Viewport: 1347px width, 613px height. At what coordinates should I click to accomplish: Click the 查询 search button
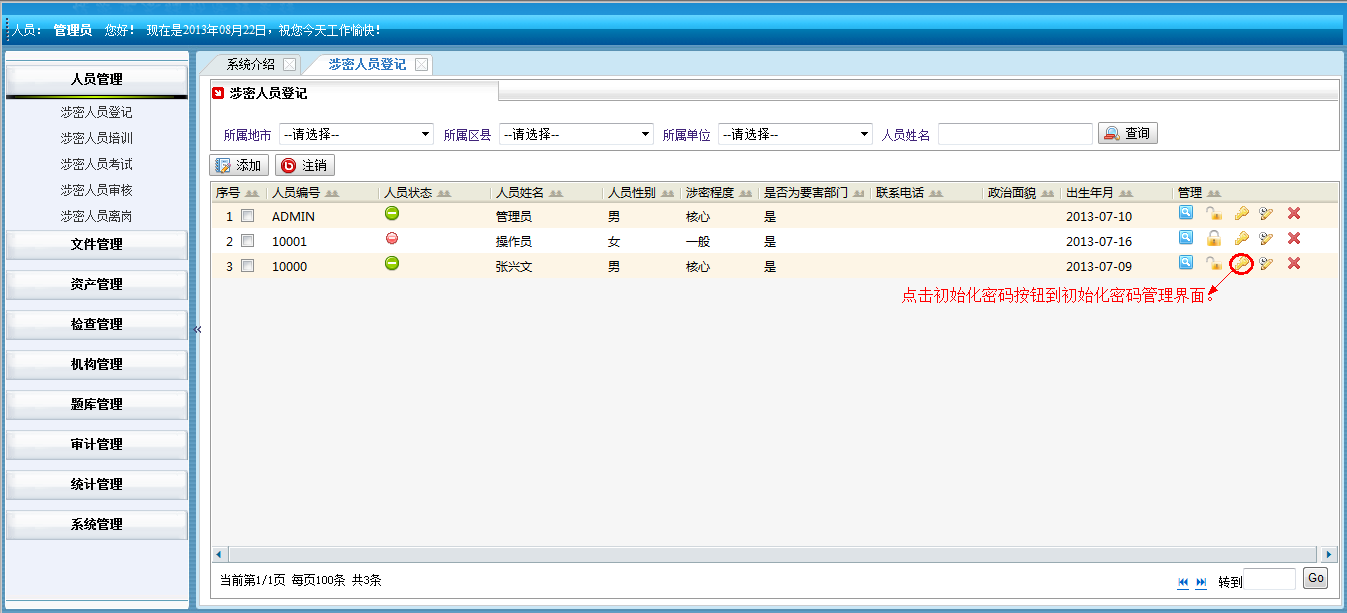coord(1128,134)
